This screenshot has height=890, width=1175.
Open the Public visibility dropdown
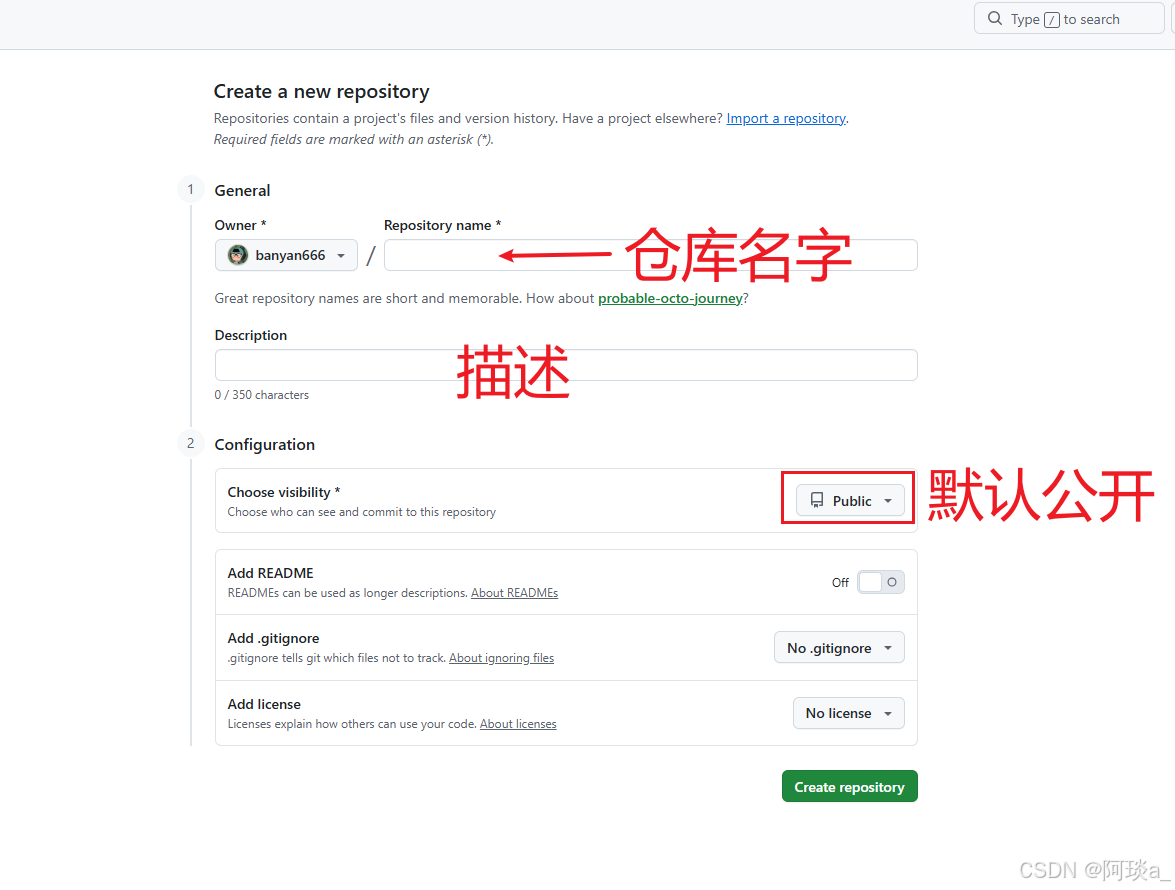(850, 500)
